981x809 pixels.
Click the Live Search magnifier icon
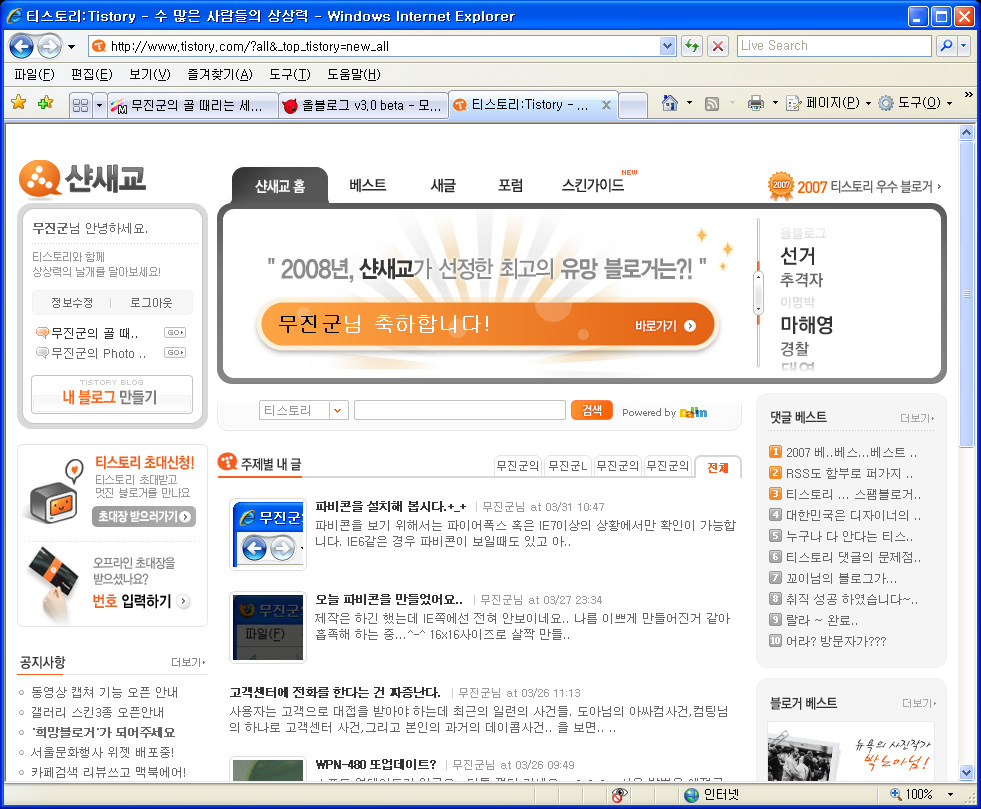point(947,46)
